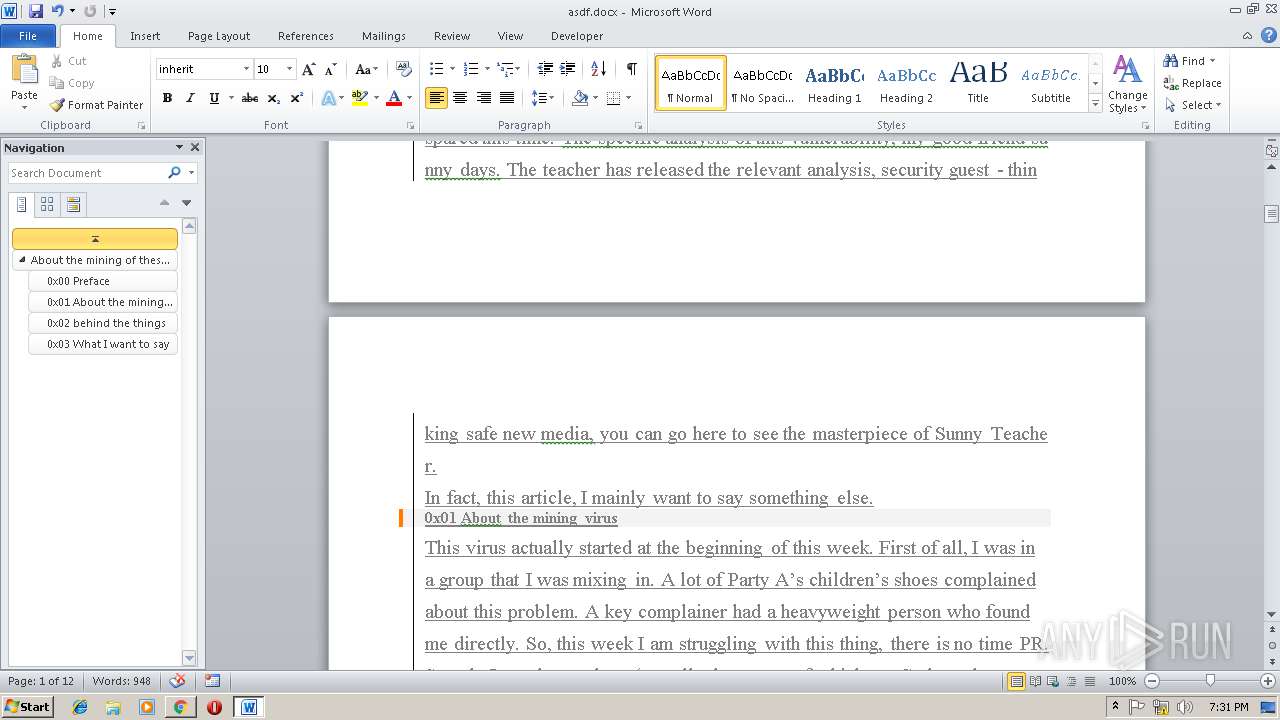Screen dimensions: 1280x720
Task: Open the bullets list dropdown arrow
Action: point(453,69)
